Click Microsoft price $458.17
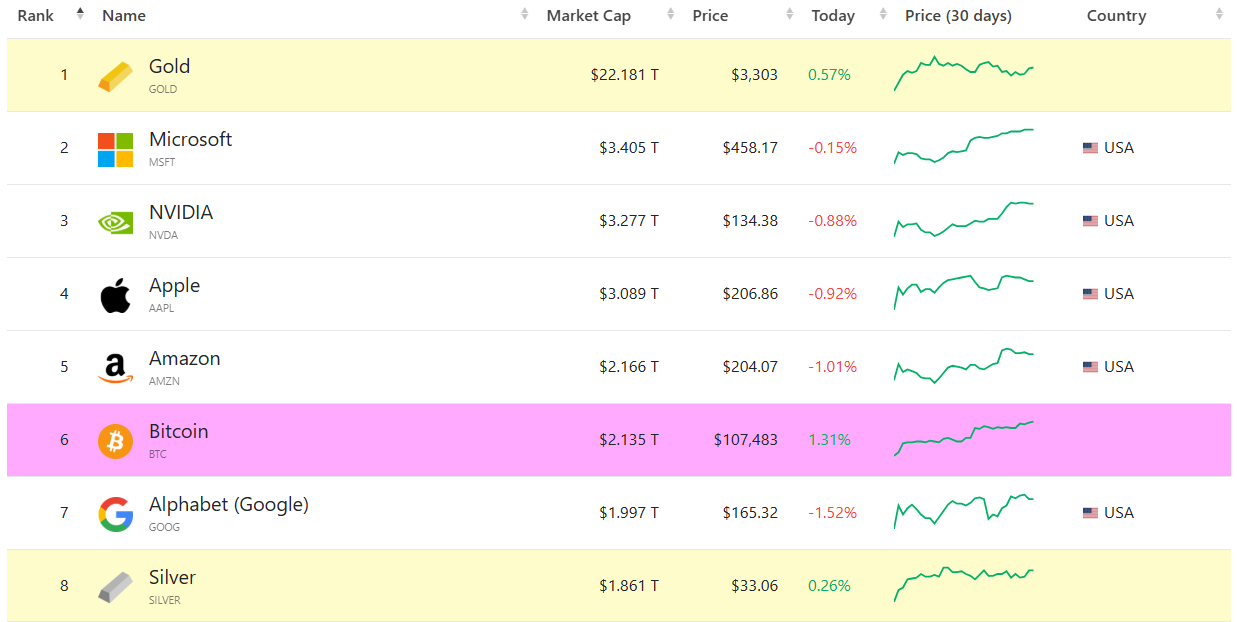This screenshot has height=622, width=1237. point(750,148)
